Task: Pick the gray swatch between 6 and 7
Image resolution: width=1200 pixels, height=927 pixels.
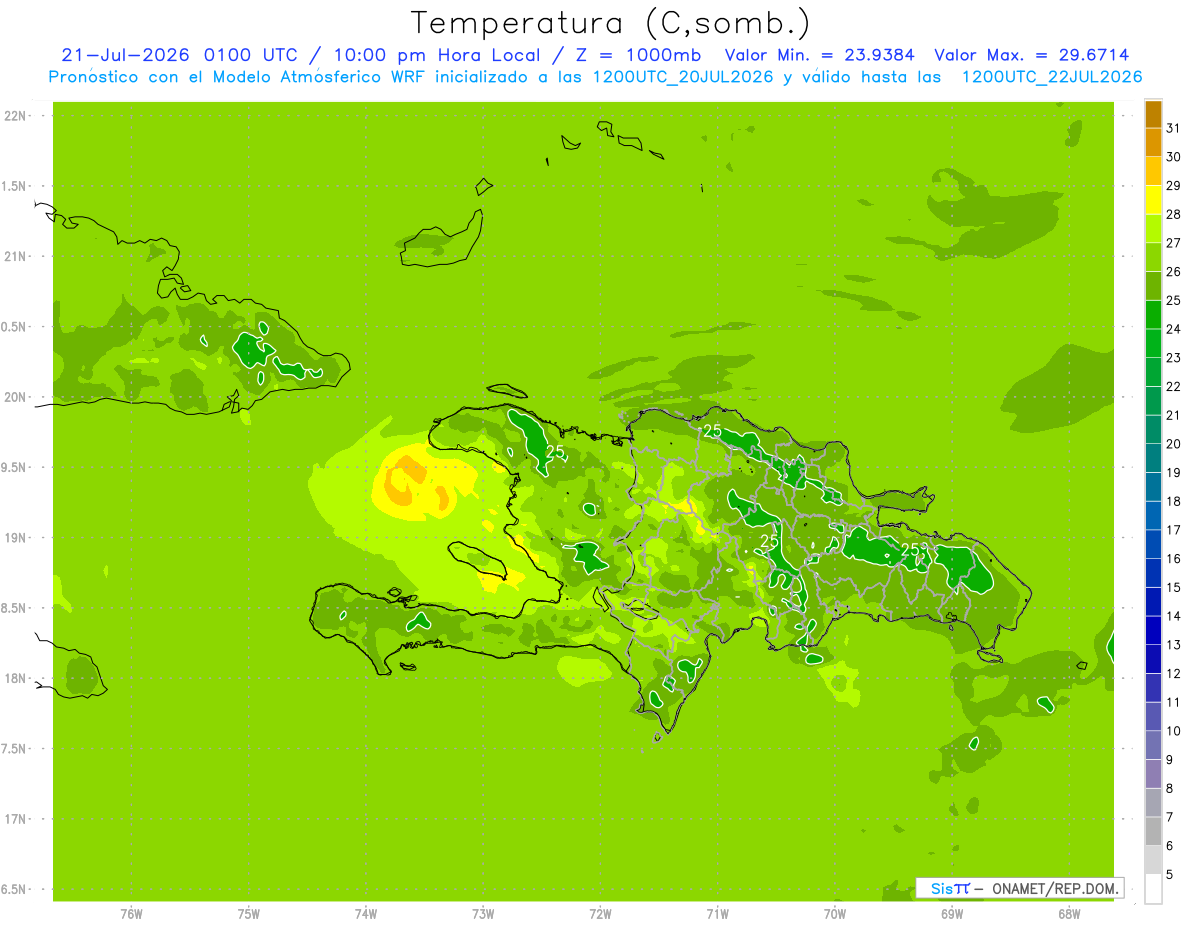Action: 1153,831
